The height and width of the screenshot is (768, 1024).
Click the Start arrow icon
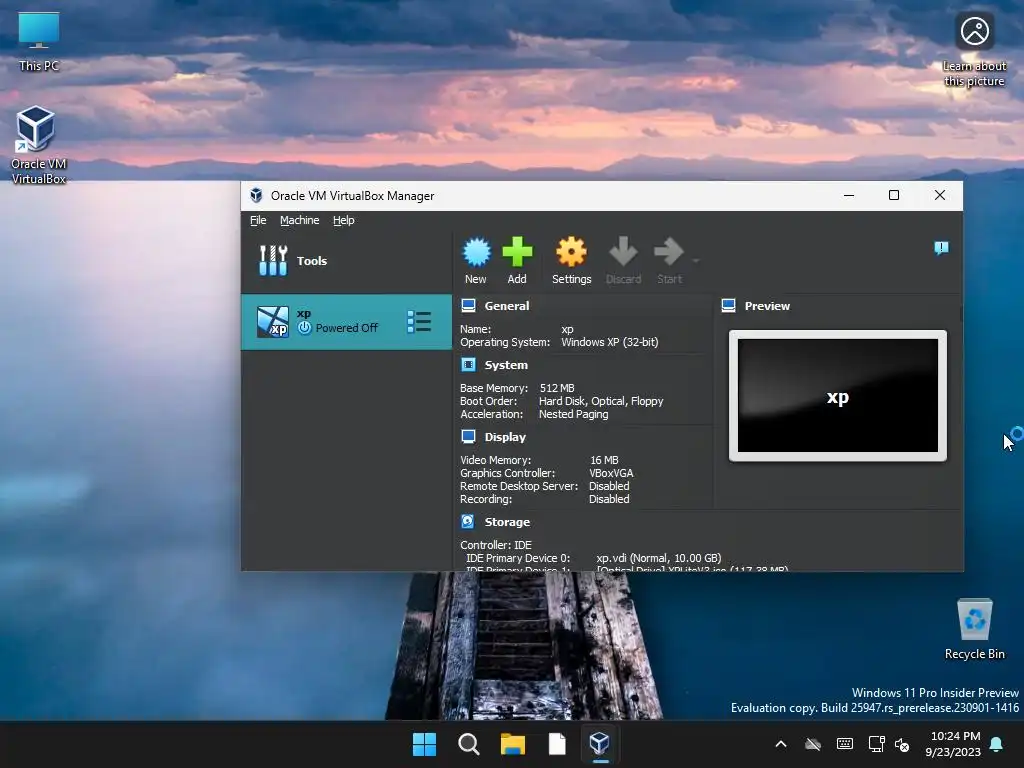(669, 252)
